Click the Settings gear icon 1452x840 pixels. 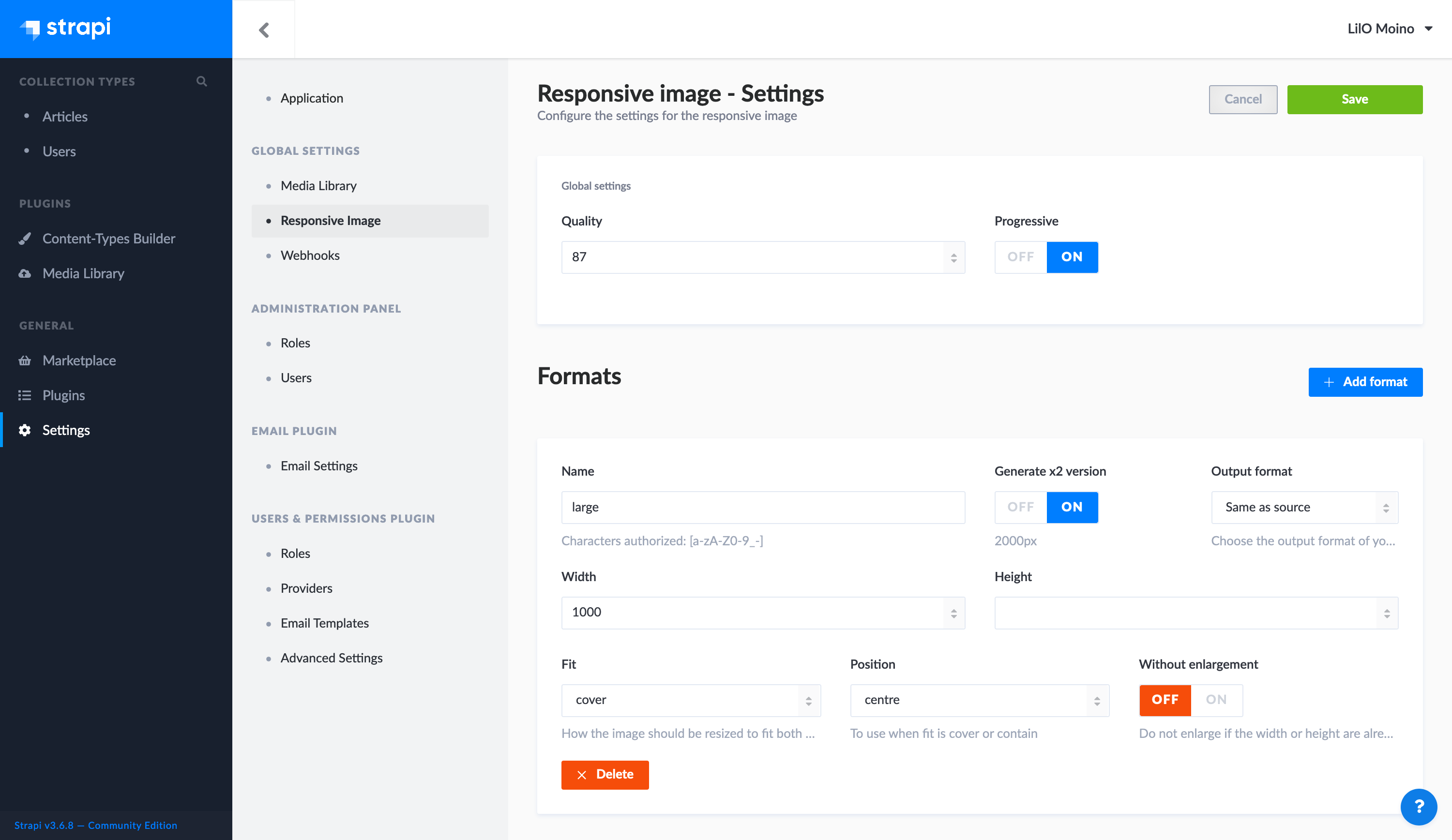tap(25, 430)
